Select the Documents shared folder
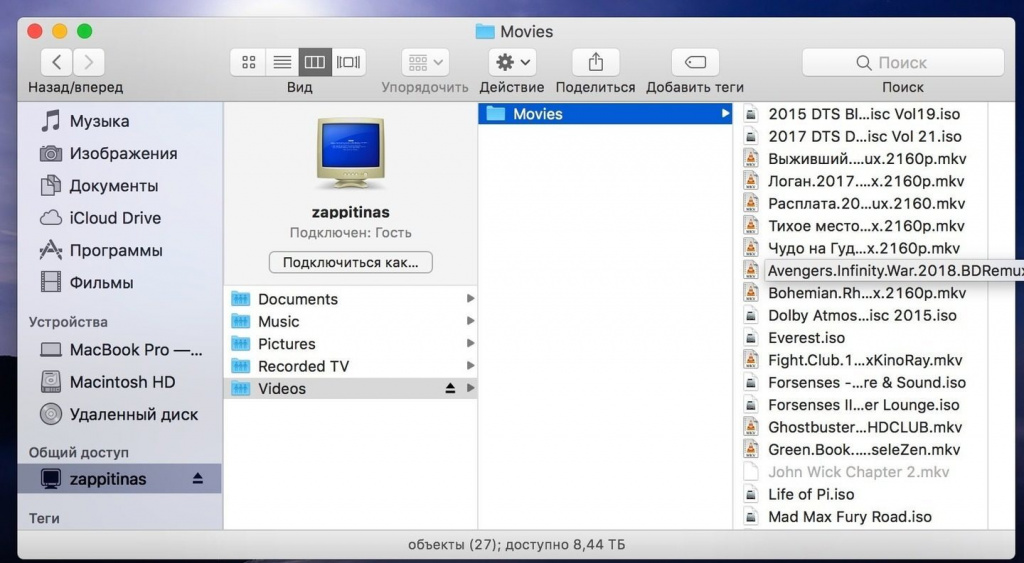Image resolution: width=1024 pixels, height=563 pixels. click(x=351, y=299)
